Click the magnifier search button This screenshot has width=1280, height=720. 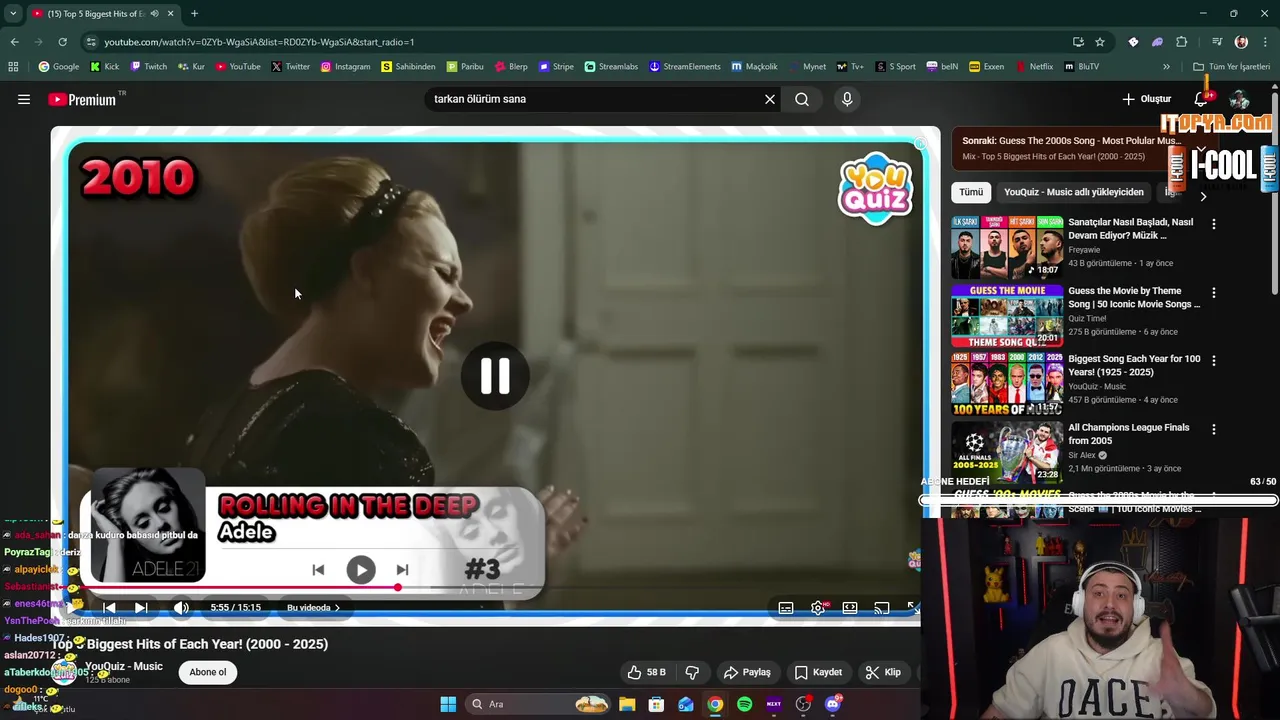802,99
